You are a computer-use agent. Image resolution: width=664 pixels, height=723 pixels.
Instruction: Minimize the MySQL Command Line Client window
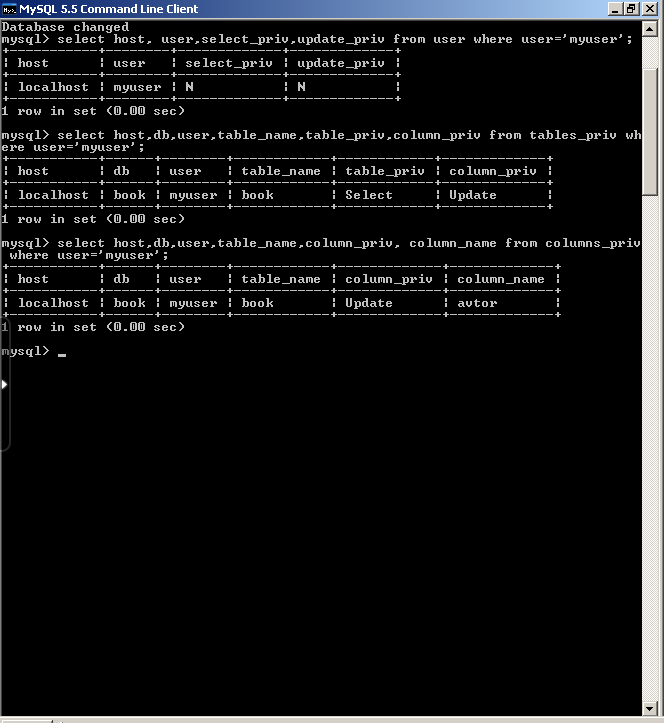615,9
